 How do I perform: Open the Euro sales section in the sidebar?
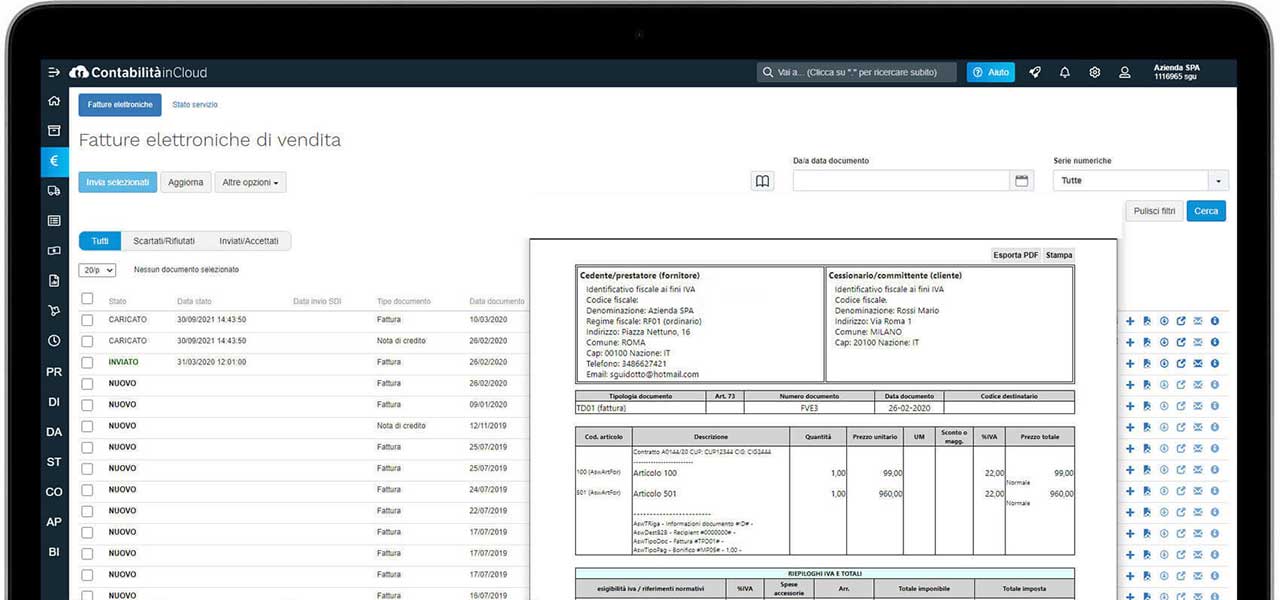click(x=54, y=160)
